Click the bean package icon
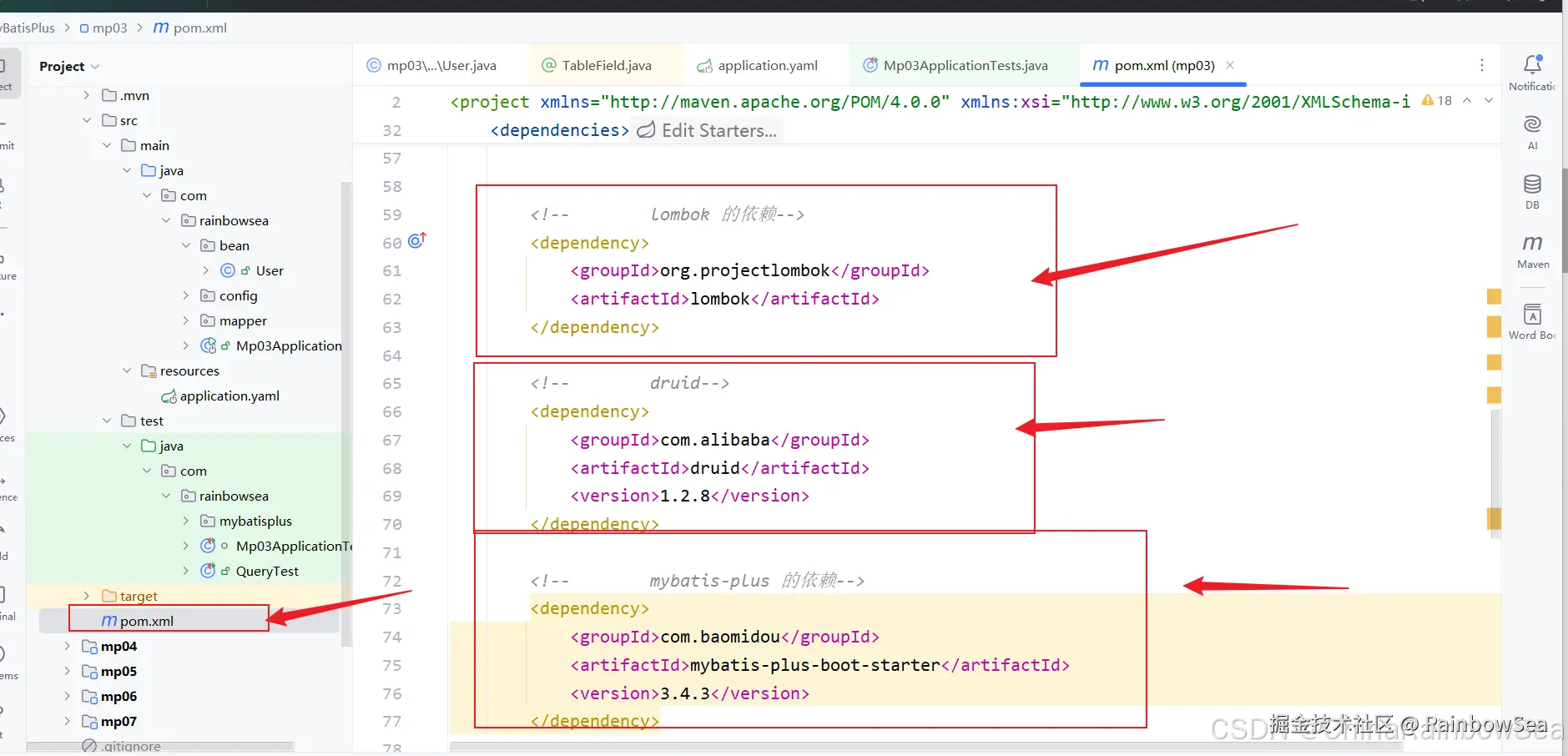The width and height of the screenshot is (1568, 756). (208, 245)
